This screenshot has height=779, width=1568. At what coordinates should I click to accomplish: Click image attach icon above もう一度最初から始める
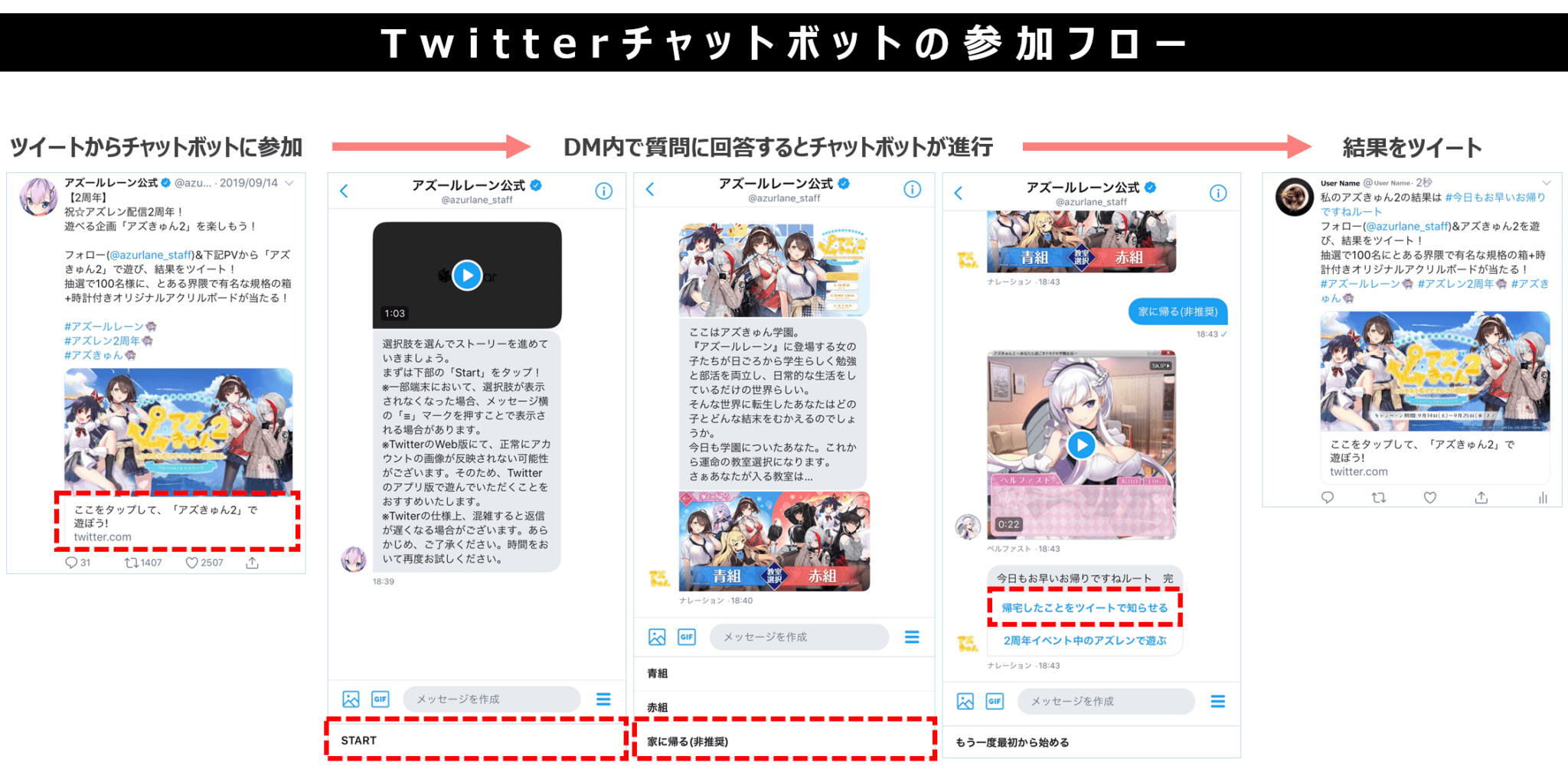tap(965, 701)
